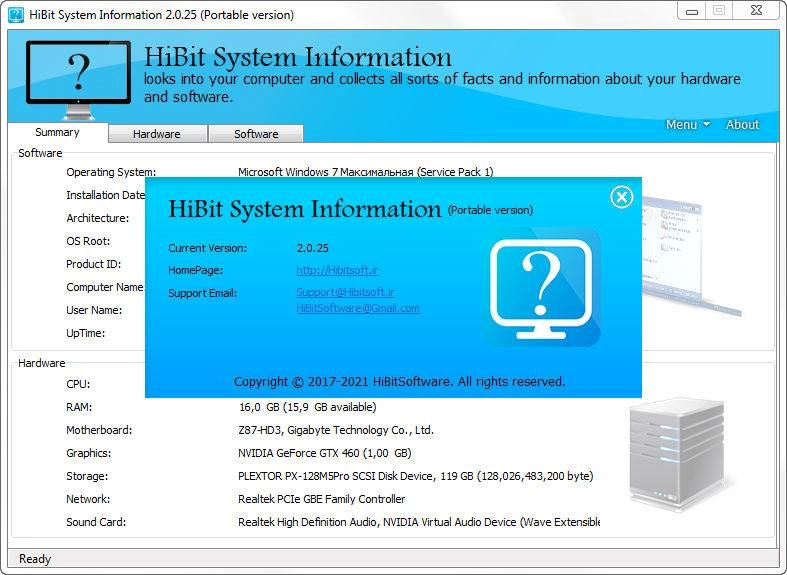
Task: Click the Ready status bar text
Action: [35, 559]
